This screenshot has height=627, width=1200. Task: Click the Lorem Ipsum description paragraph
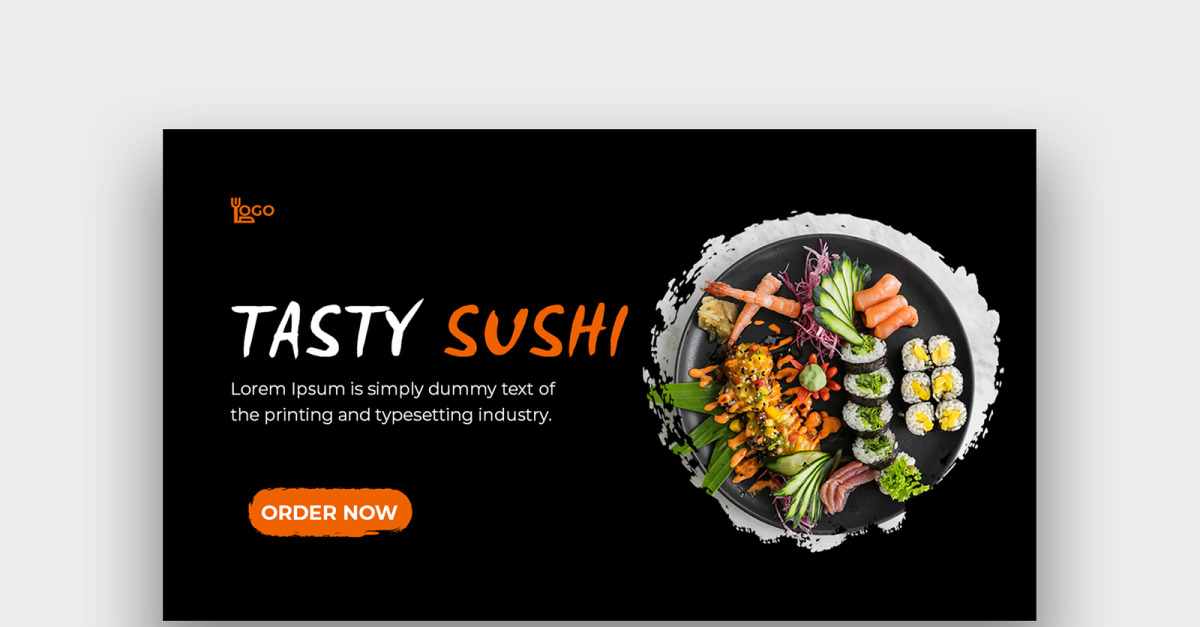pos(392,401)
